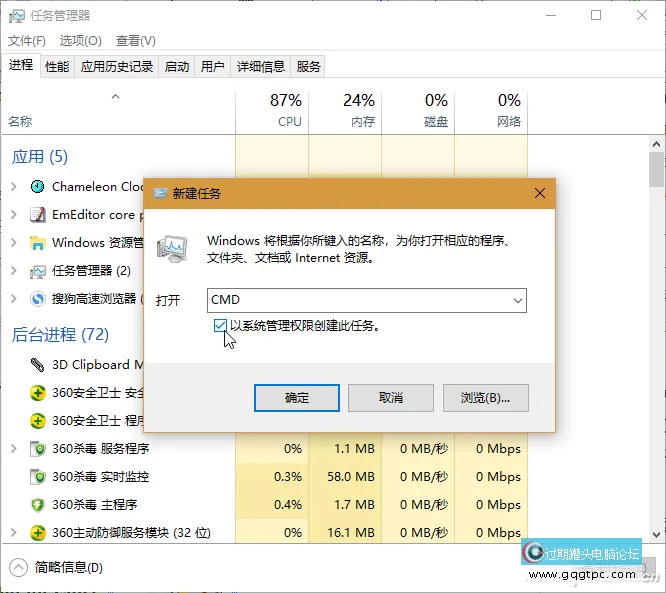
Task: Open the 查看(V) menu
Action: click(x=135, y=41)
